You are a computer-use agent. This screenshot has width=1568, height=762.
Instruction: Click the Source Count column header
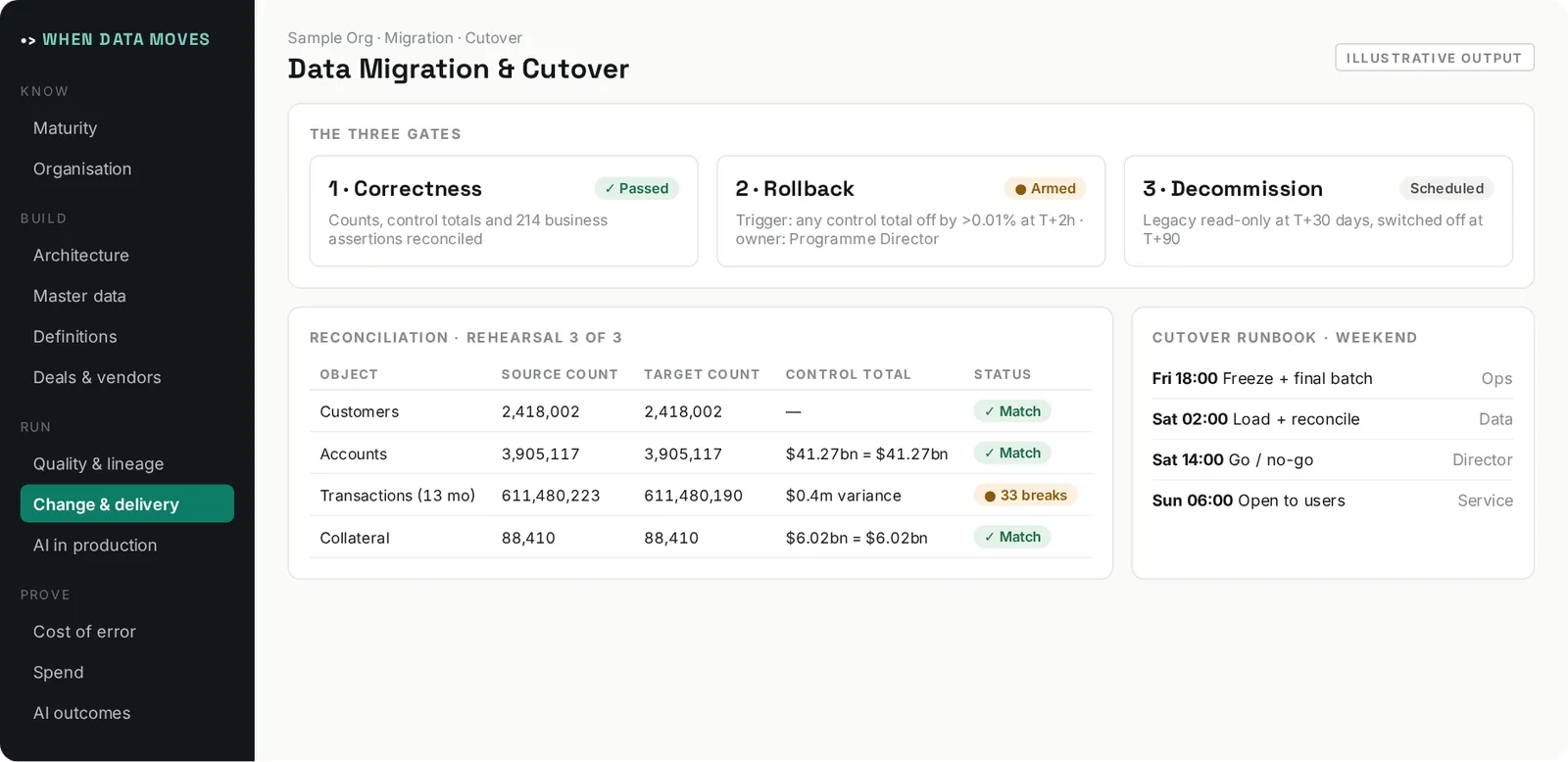pos(560,374)
